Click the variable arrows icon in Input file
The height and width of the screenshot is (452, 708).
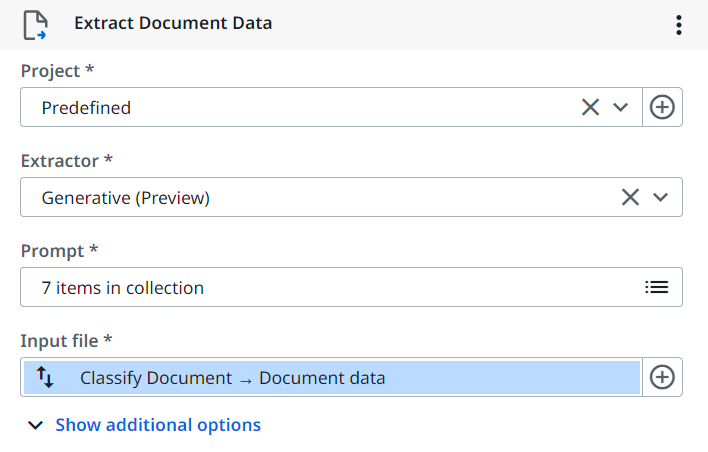tap(45, 377)
